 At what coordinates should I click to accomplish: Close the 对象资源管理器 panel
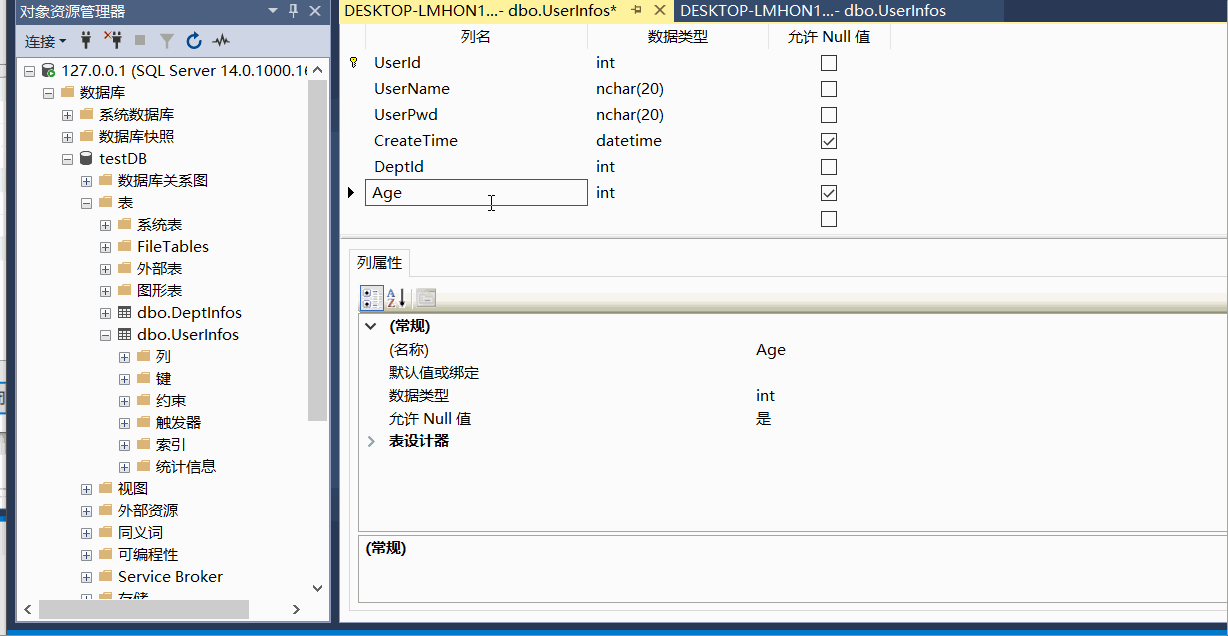pos(315,11)
